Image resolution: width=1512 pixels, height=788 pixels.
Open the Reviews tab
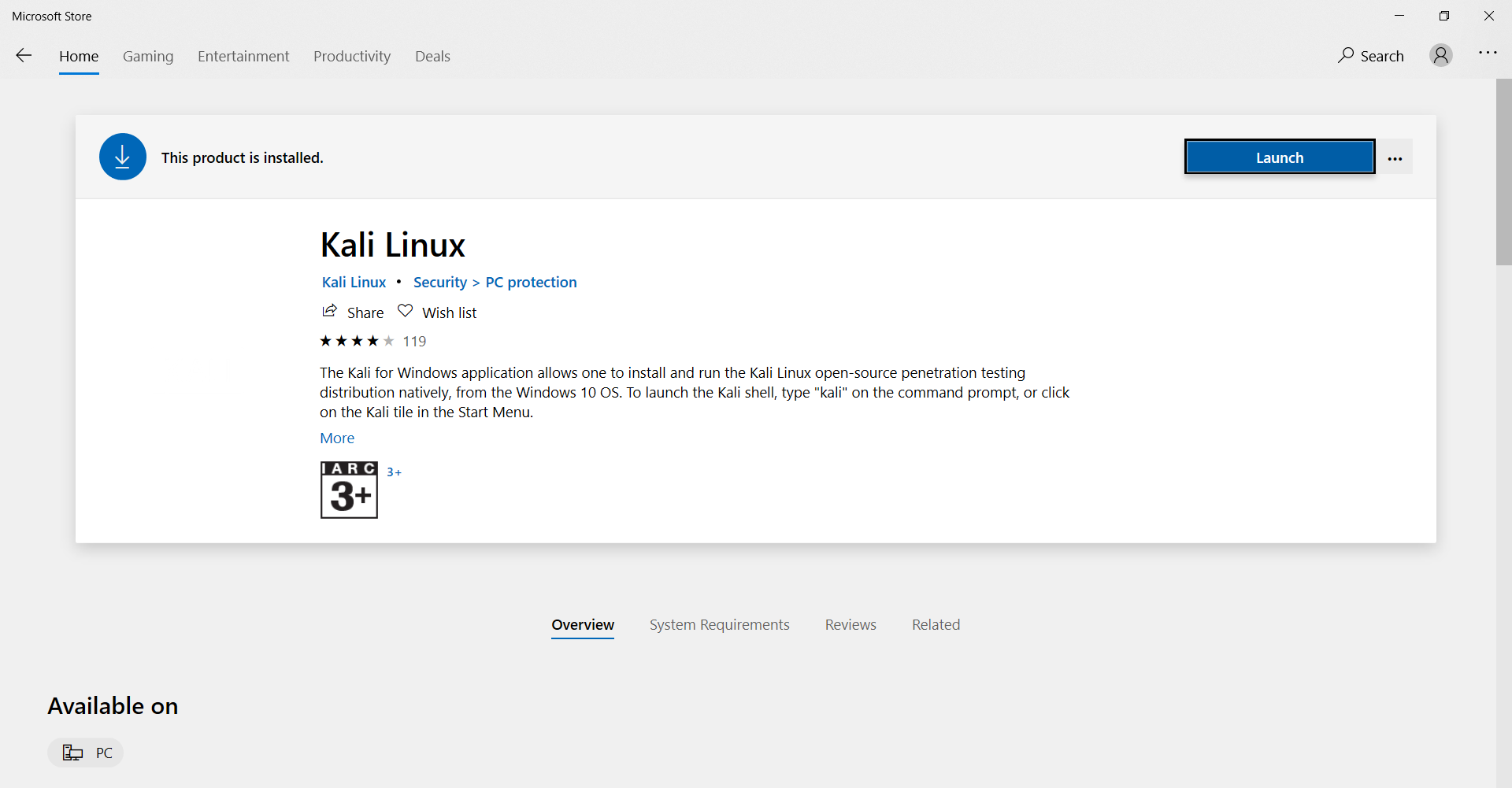point(850,625)
